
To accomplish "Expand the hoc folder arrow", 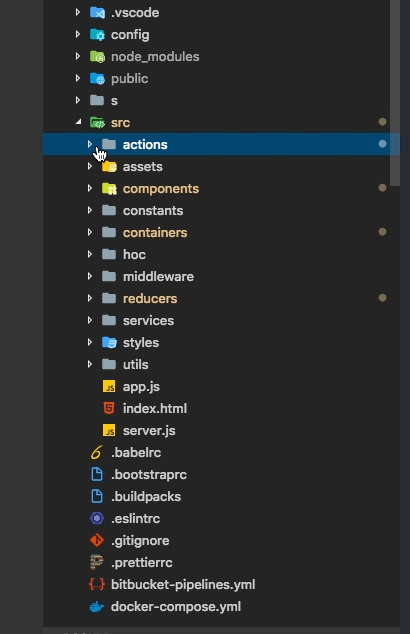I will click(90, 254).
